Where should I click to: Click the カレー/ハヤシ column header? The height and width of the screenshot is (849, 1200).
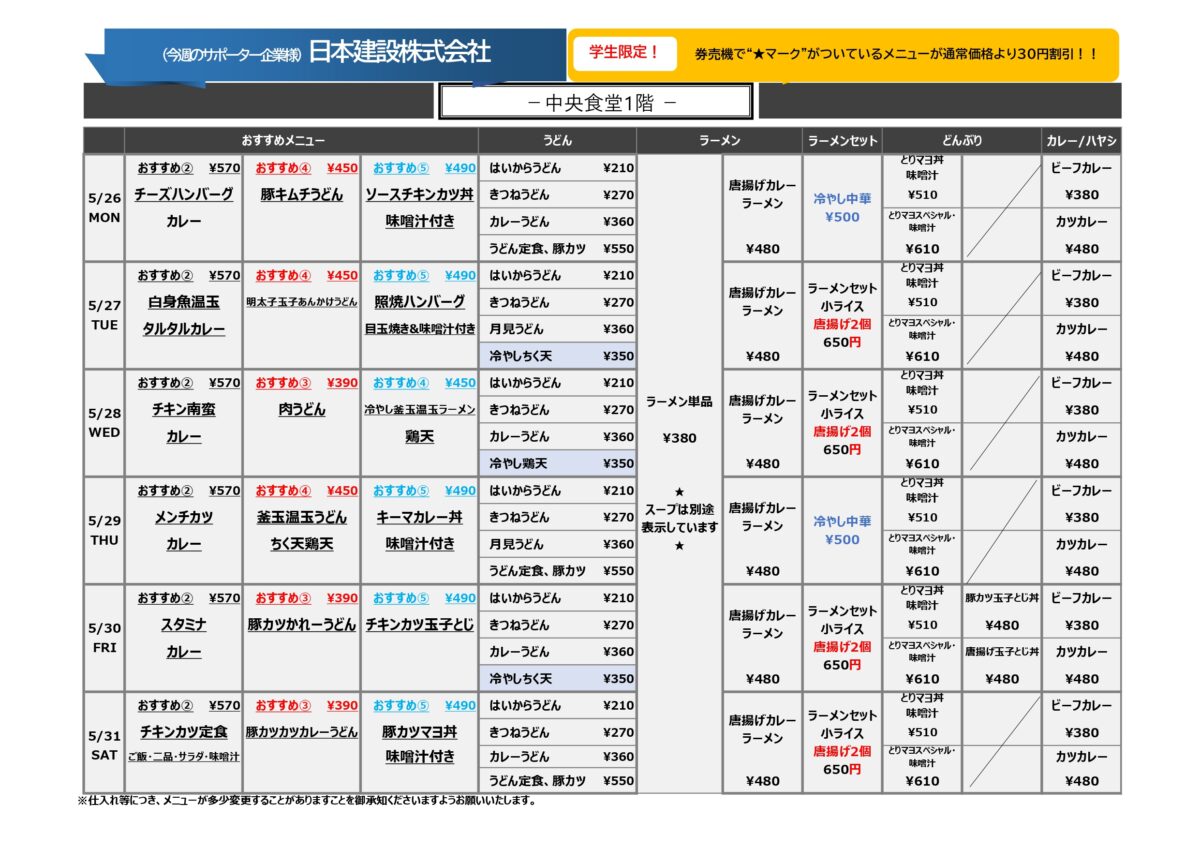(x=1081, y=141)
